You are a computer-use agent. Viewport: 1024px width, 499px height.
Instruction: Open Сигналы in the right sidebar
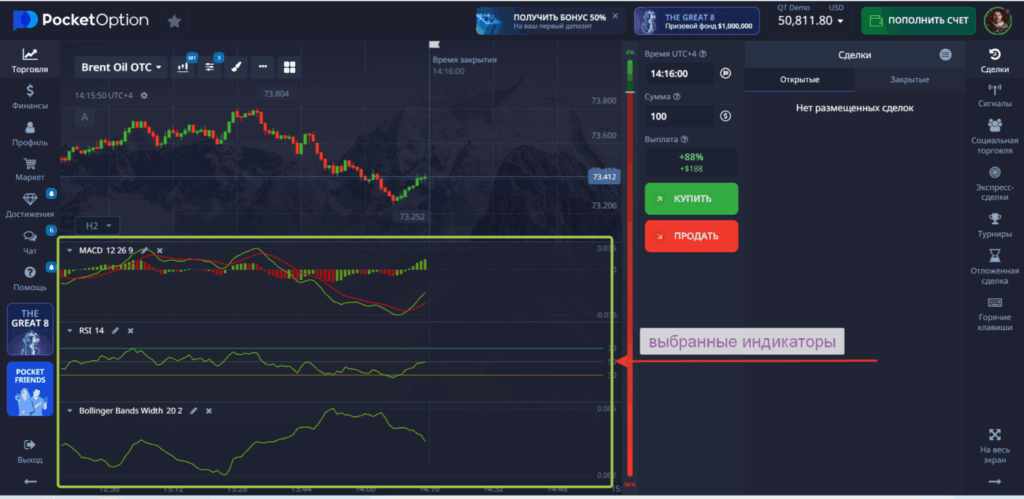click(994, 94)
